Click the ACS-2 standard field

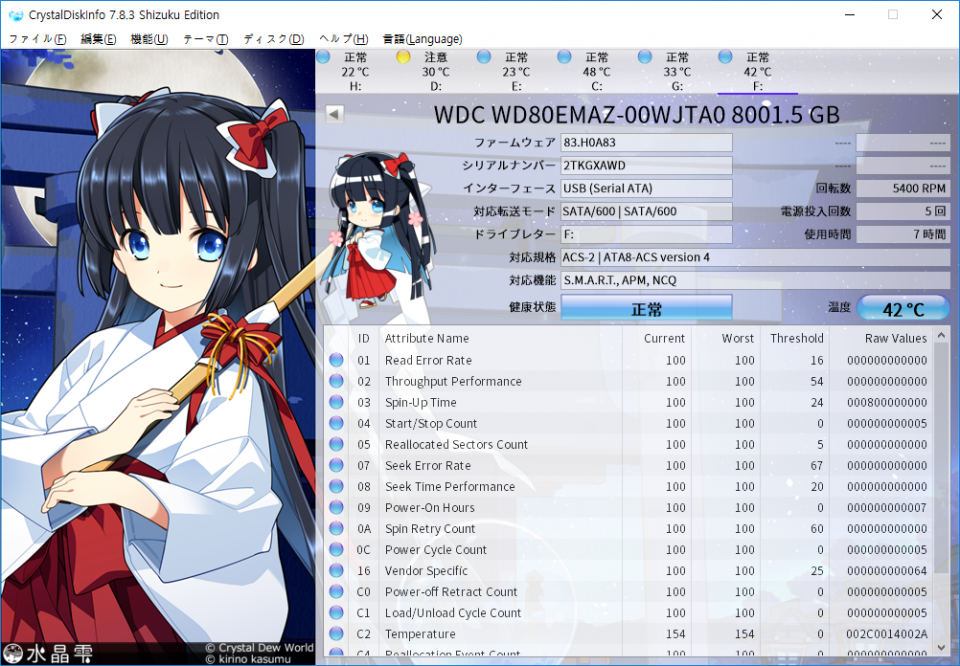(x=756, y=257)
